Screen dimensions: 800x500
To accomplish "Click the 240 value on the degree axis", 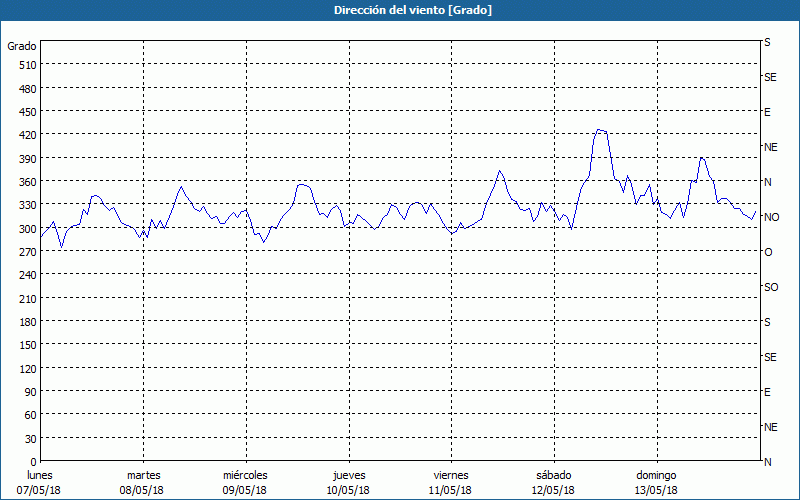I will (29, 276).
